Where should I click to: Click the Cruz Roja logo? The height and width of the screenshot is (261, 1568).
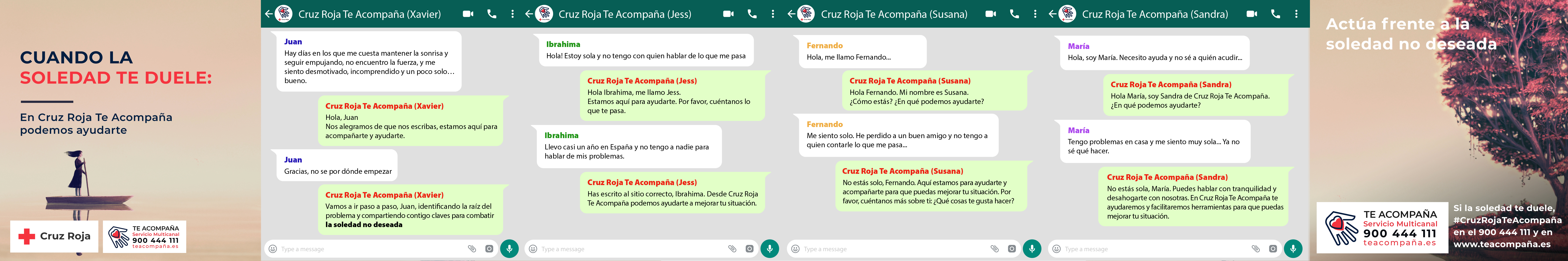point(54,236)
